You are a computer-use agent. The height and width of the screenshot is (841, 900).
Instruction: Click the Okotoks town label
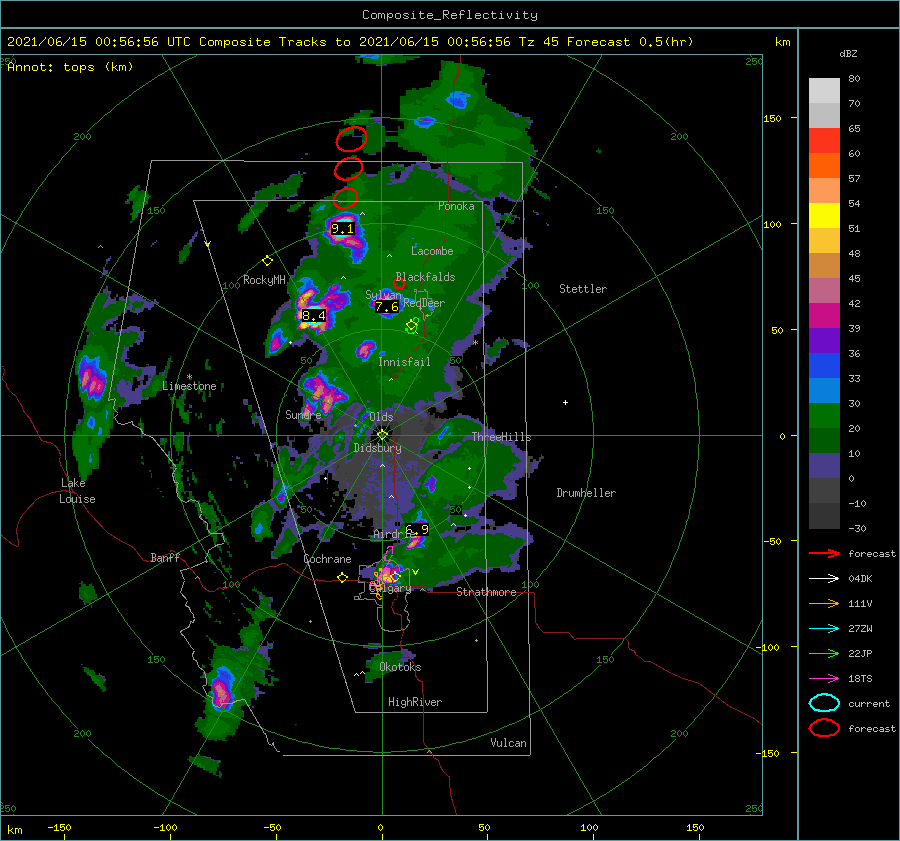(x=400, y=667)
